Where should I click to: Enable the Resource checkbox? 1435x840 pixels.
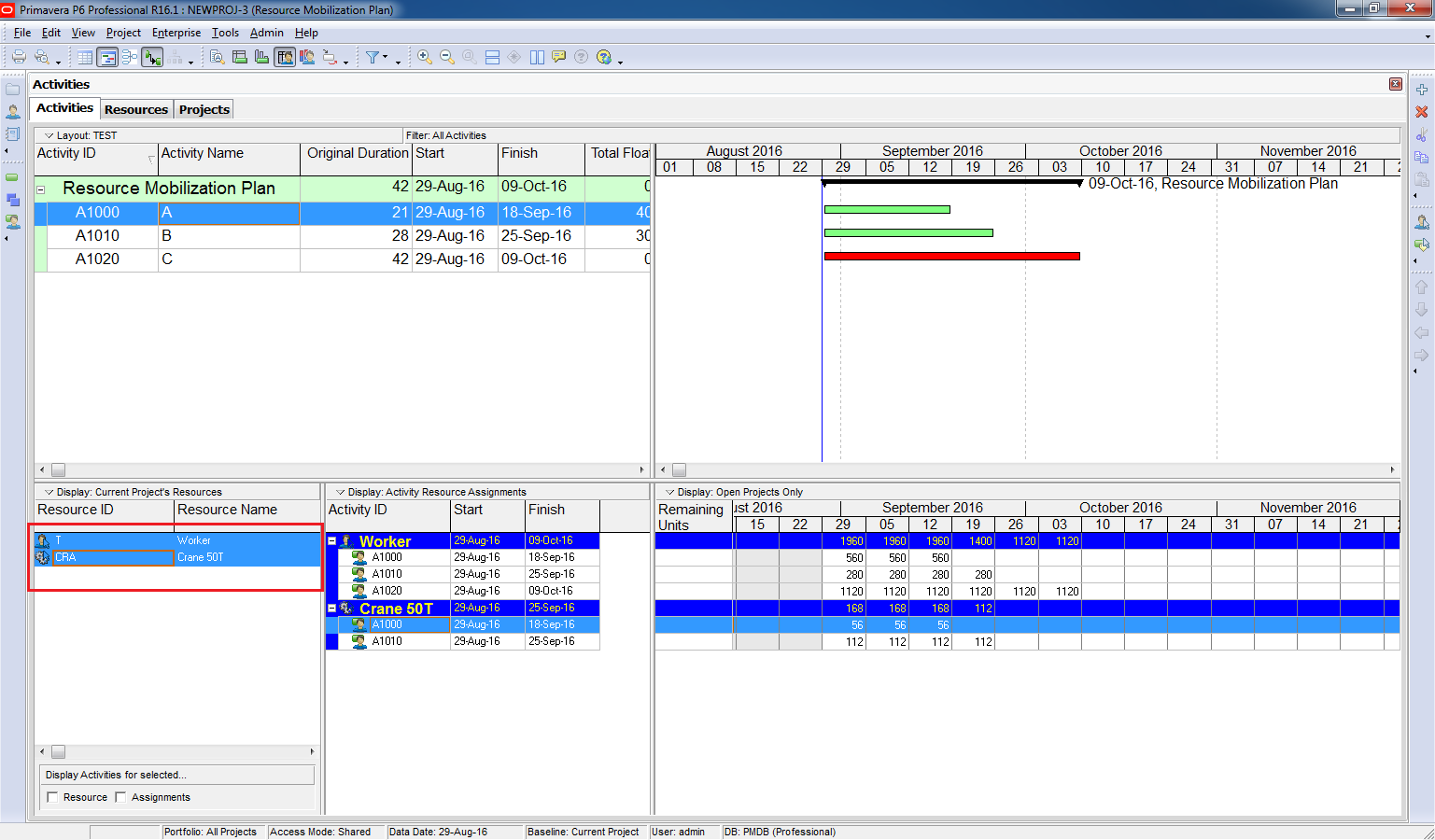[53, 797]
